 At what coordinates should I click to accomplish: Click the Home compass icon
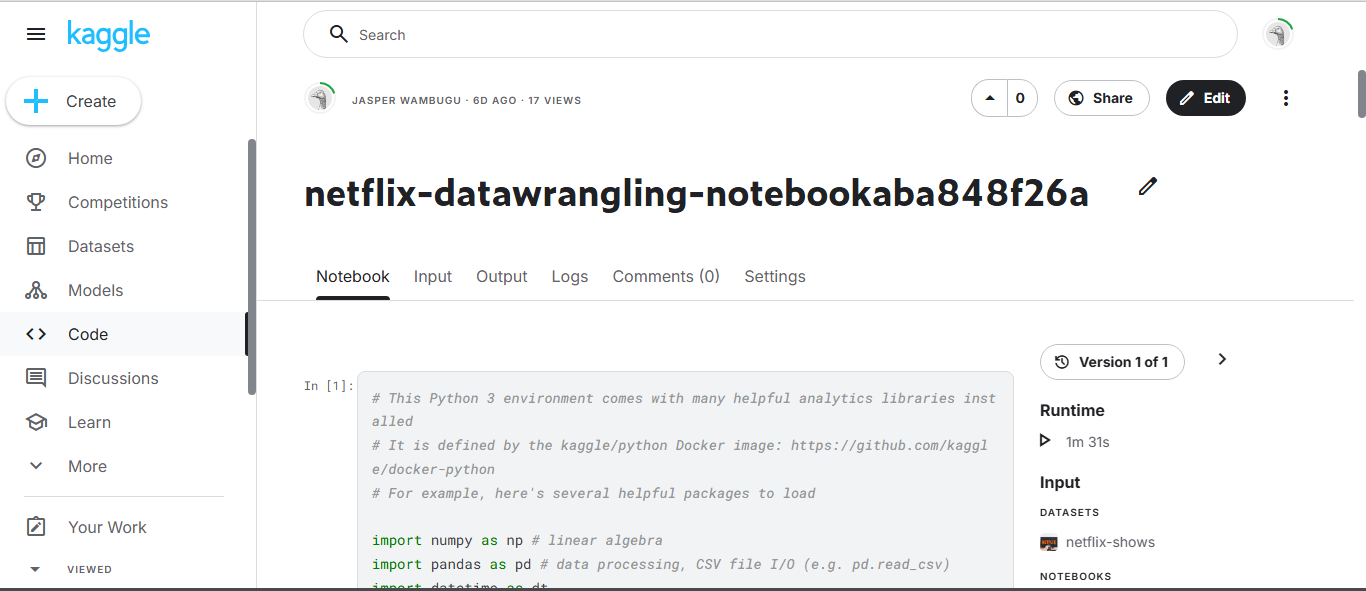pos(36,158)
